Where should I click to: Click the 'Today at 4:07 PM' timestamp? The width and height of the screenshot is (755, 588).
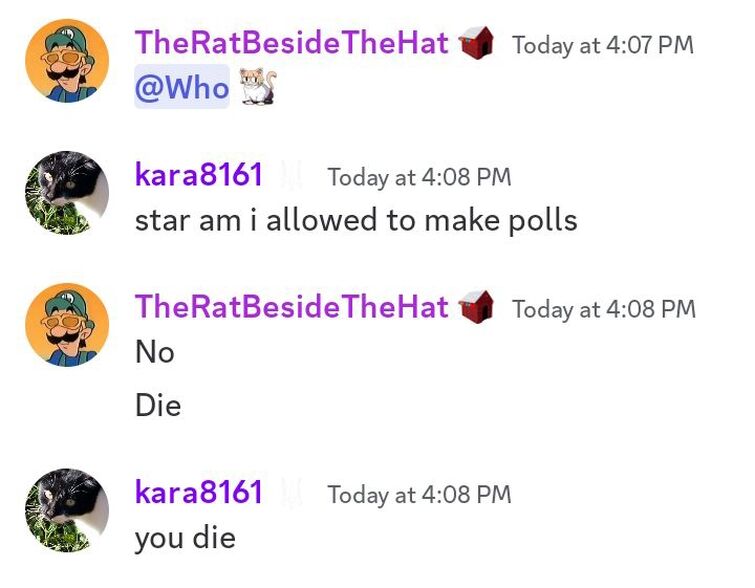(603, 45)
